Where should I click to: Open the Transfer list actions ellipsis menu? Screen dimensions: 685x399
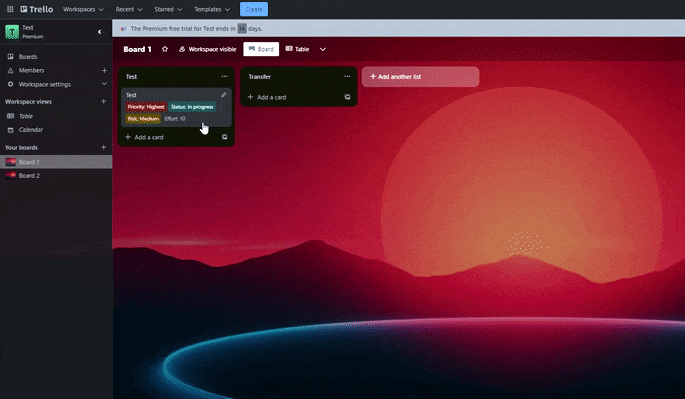tap(347, 76)
